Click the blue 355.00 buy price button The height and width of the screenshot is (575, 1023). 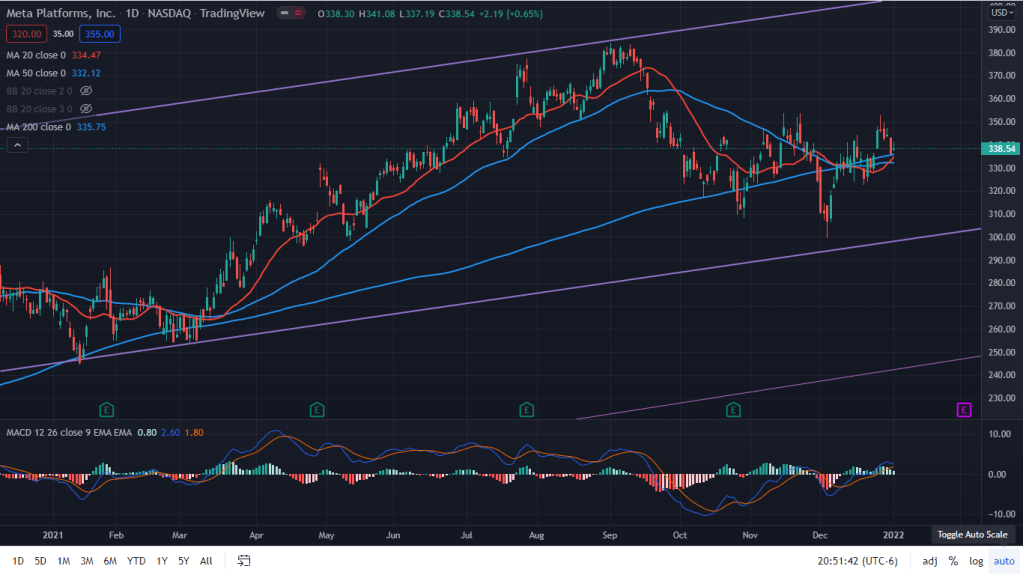point(101,34)
